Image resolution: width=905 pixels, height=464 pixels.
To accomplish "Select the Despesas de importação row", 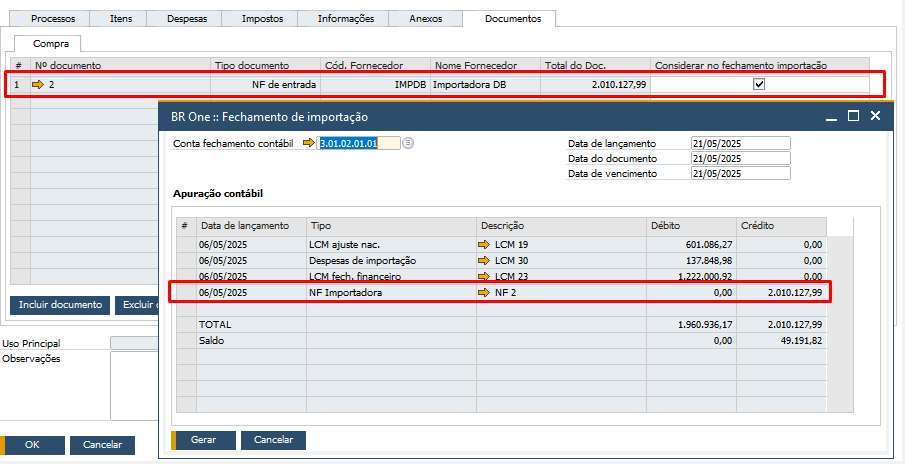I will tap(502, 261).
